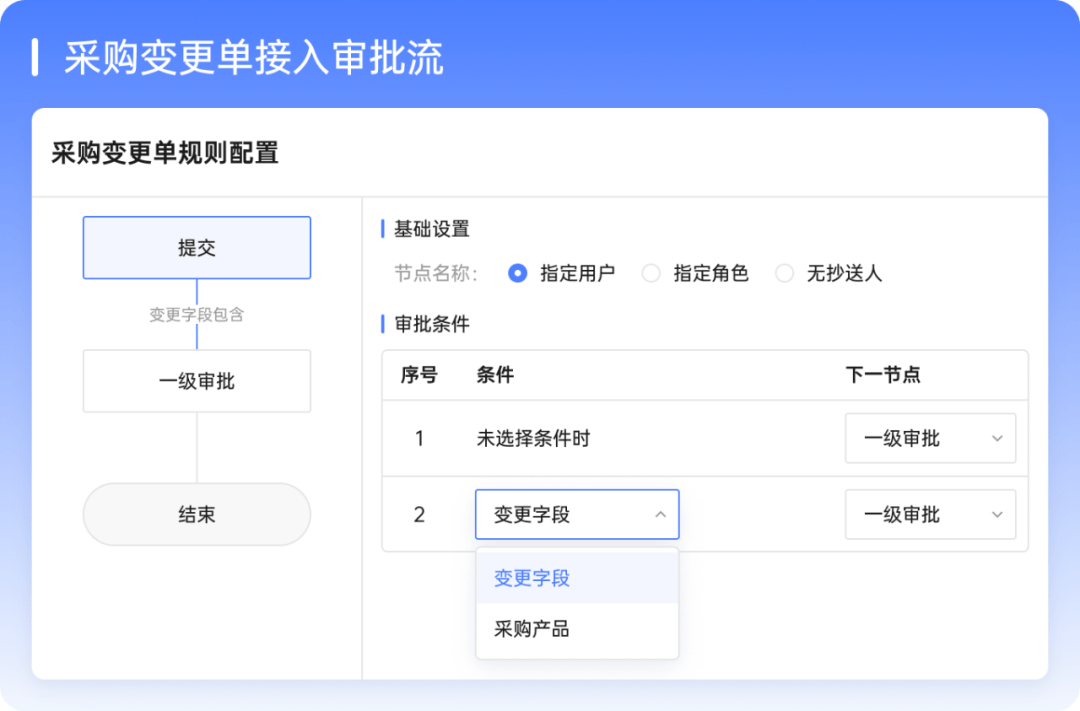The image size is (1080, 711).
Task: Click the 变更字段包含 connector label
Action: point(197,315)
